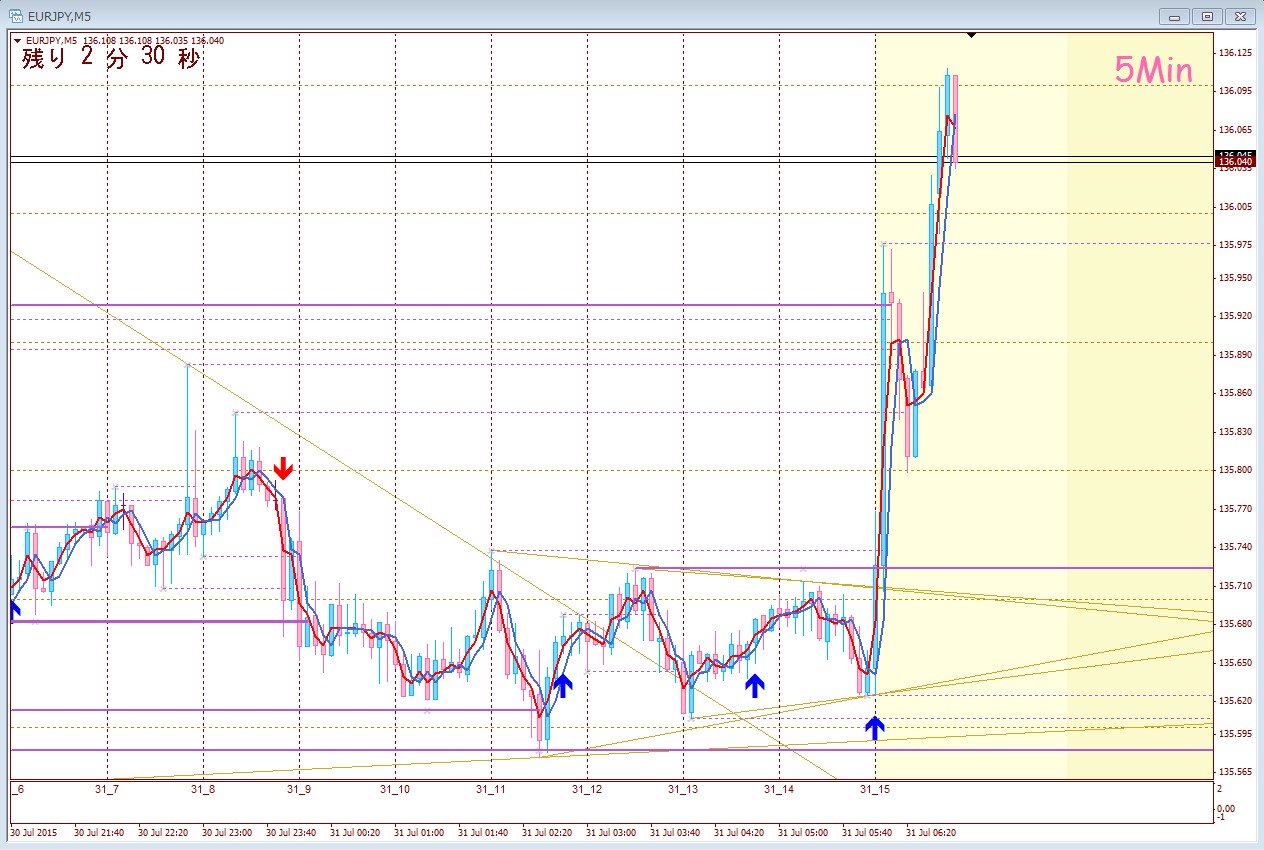Close the EURJPY,M5 chart window
1264x850 pixels.
[x=1240, y=16]
